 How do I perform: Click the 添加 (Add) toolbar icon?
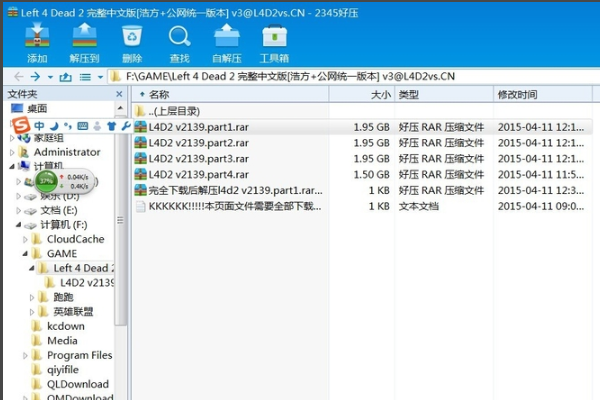pyautogui.click(x=37, y=42)
